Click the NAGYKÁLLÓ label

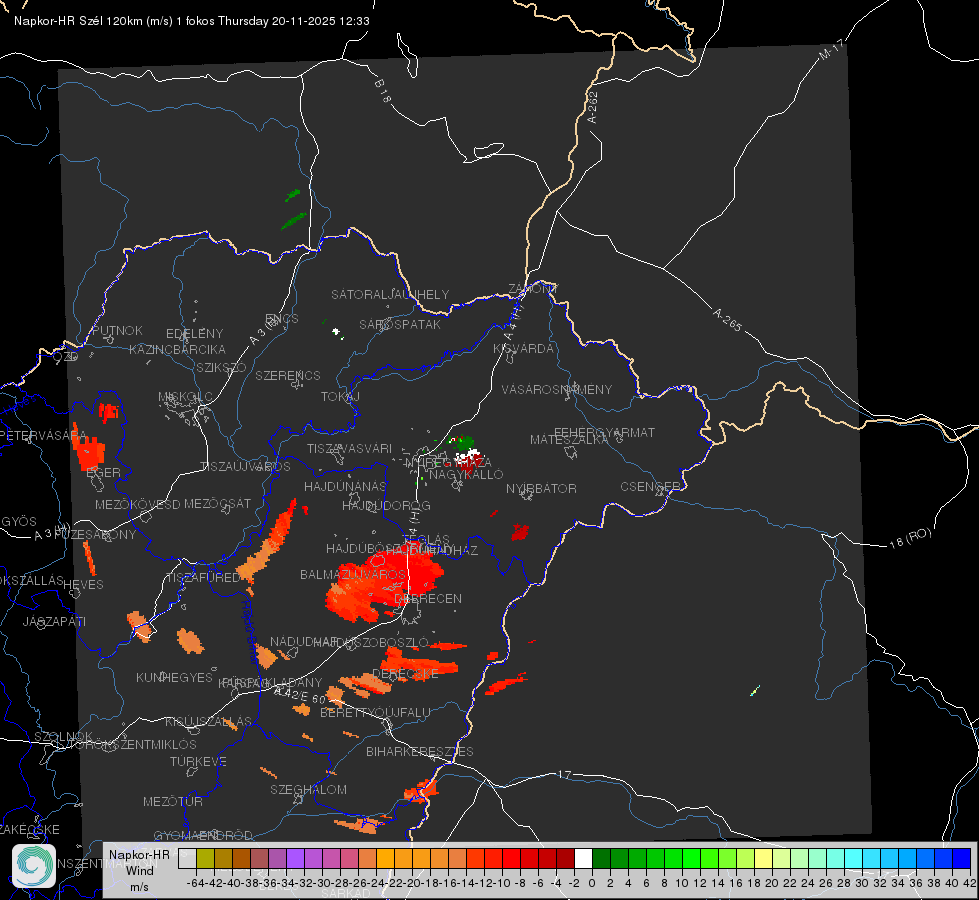pos(466,475)
